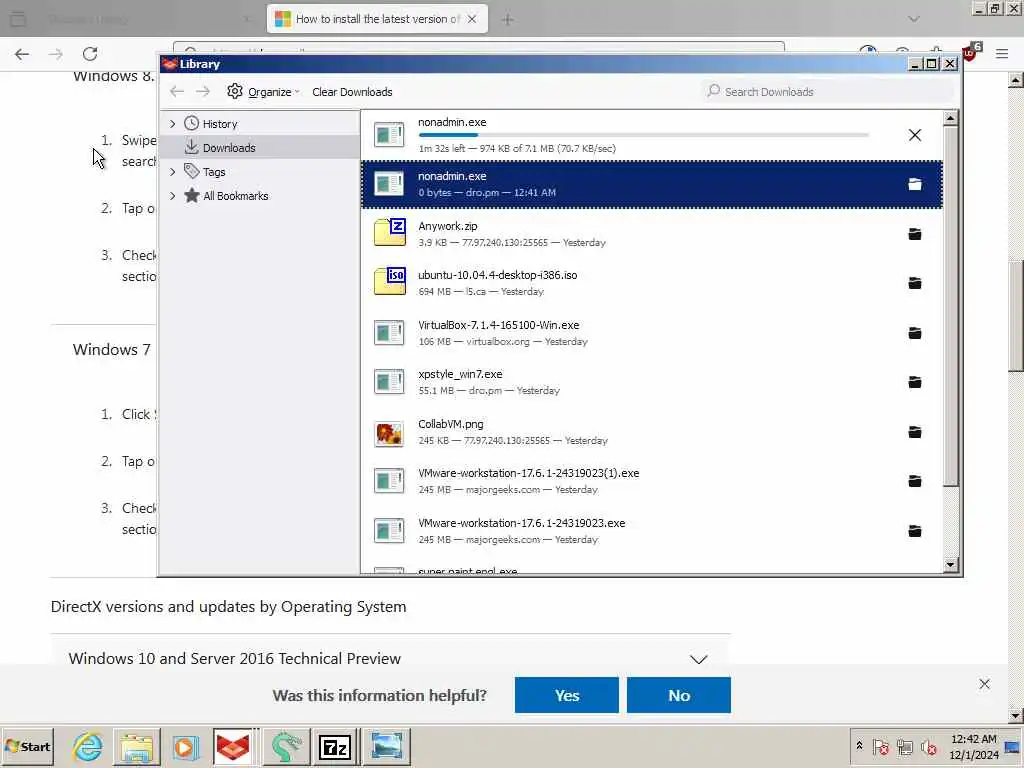
Task: Focus the Search Downloads field
Action: pos(828,91)
